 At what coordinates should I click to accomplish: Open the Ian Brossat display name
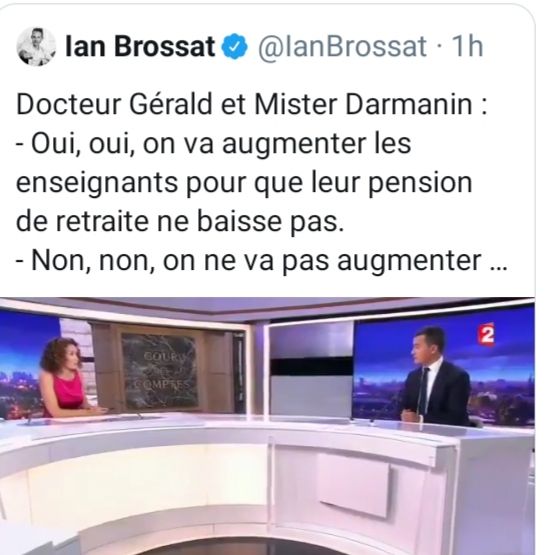point(140,46)
